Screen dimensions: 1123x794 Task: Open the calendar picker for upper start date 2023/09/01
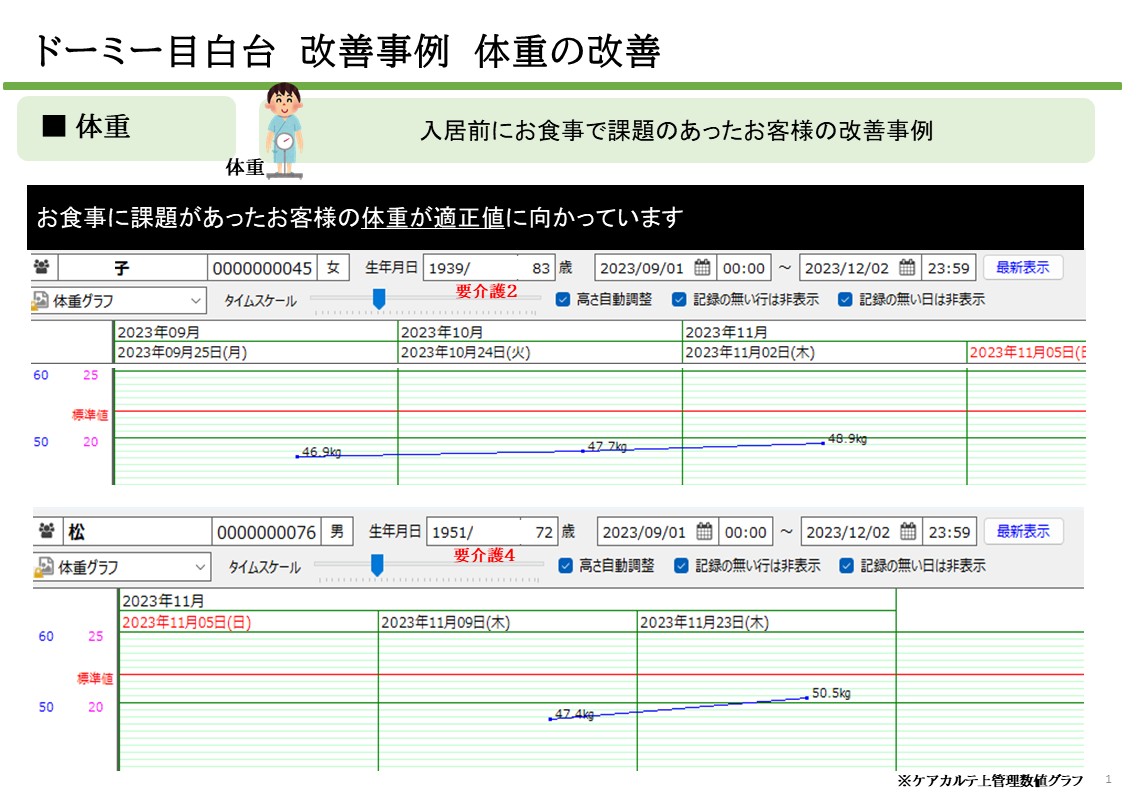click(x=703, y=268)
